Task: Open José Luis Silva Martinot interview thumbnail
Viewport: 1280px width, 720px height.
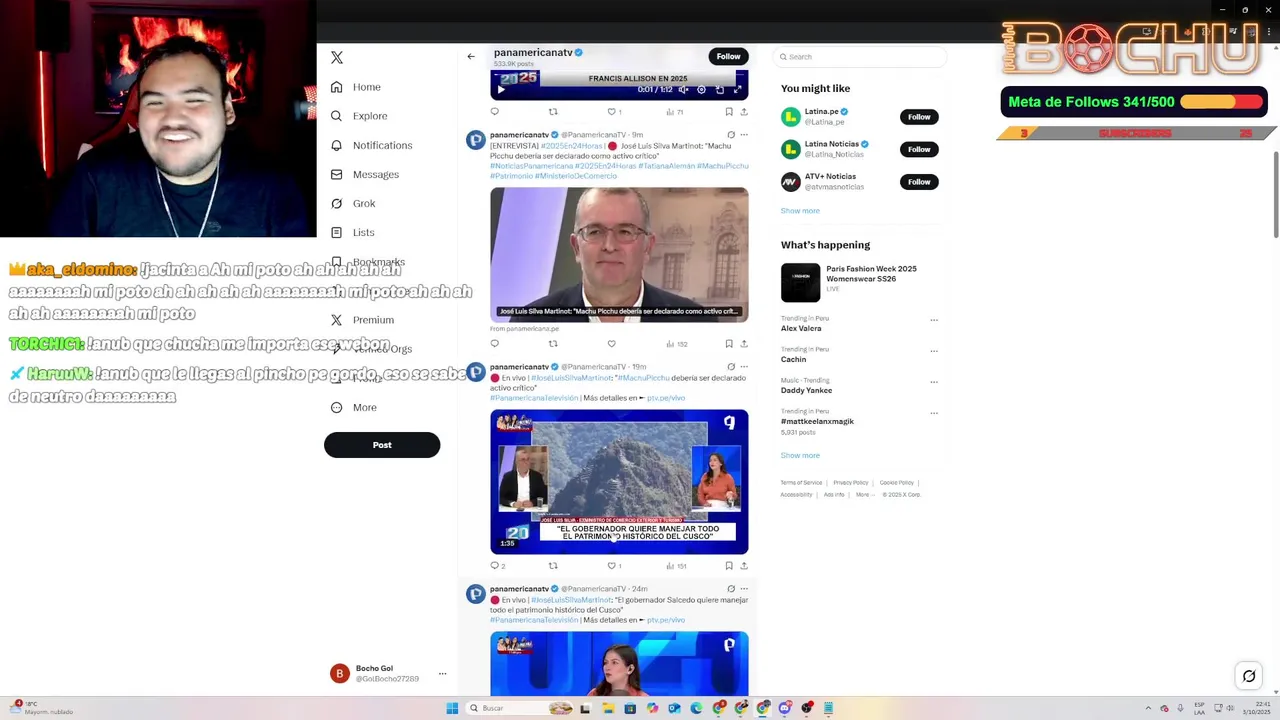Action: click(x=619, y=255)
